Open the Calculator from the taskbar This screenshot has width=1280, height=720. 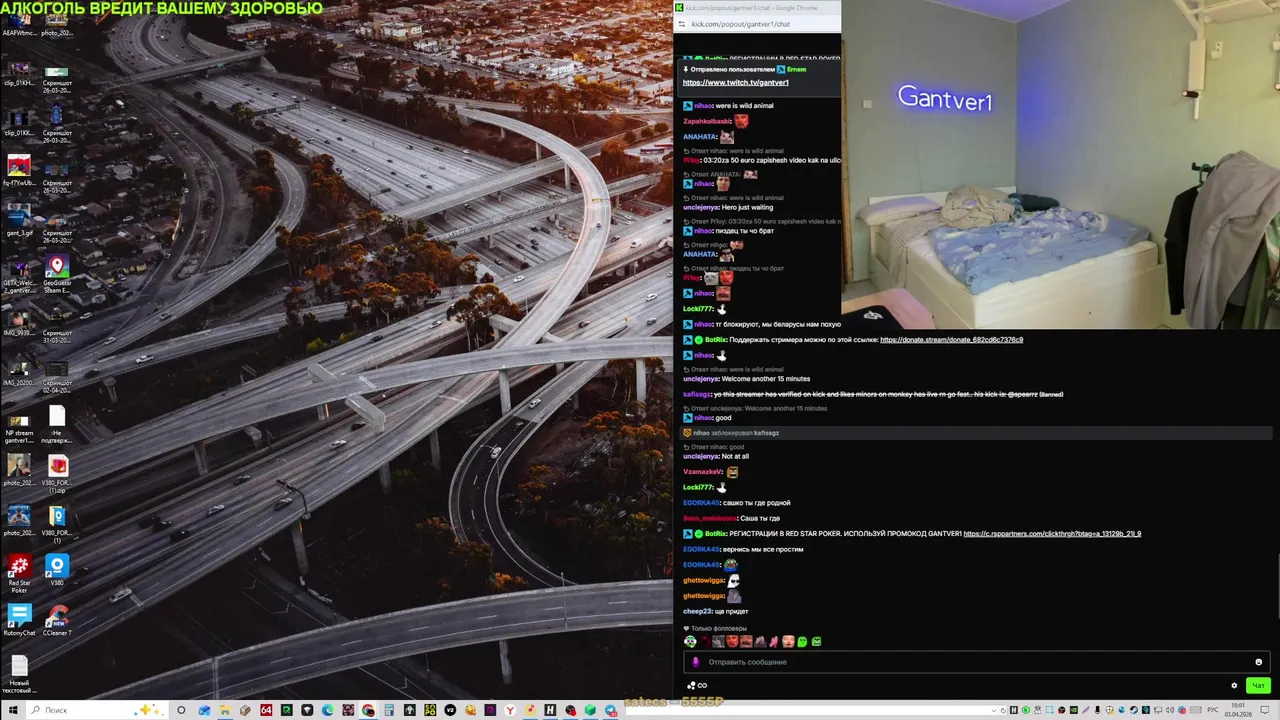389,710
